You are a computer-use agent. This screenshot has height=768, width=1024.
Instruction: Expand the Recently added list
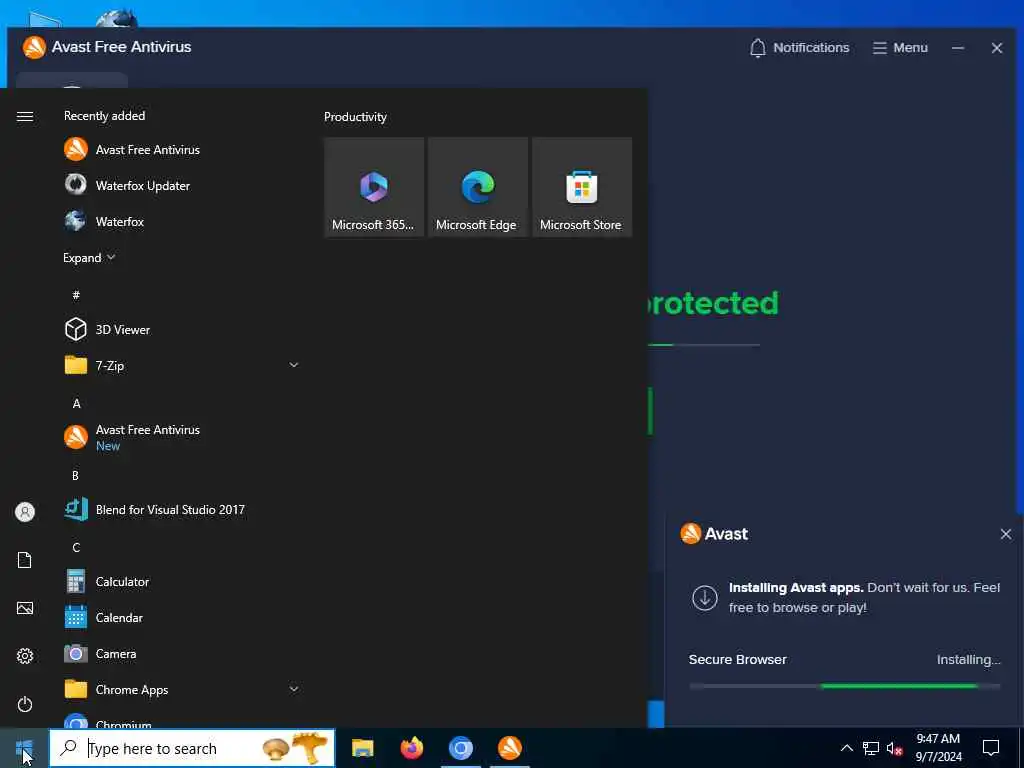pos(89,258)
